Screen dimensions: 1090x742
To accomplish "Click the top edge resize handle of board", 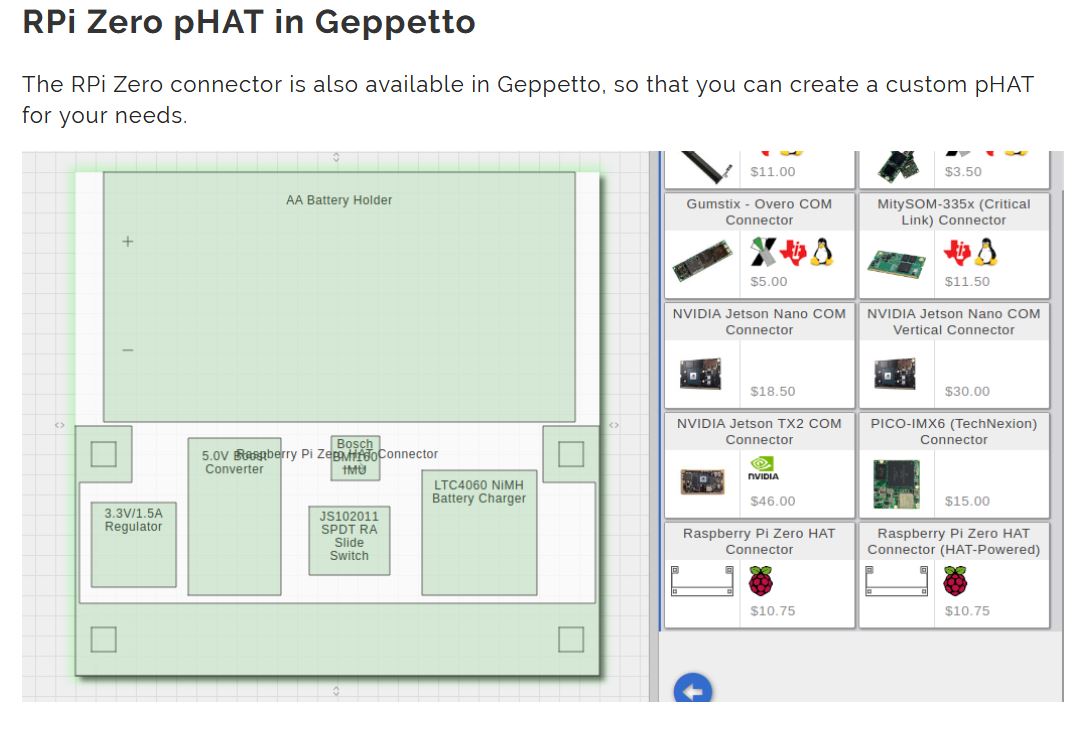I will pyautogui.click(x=336, y=157).
